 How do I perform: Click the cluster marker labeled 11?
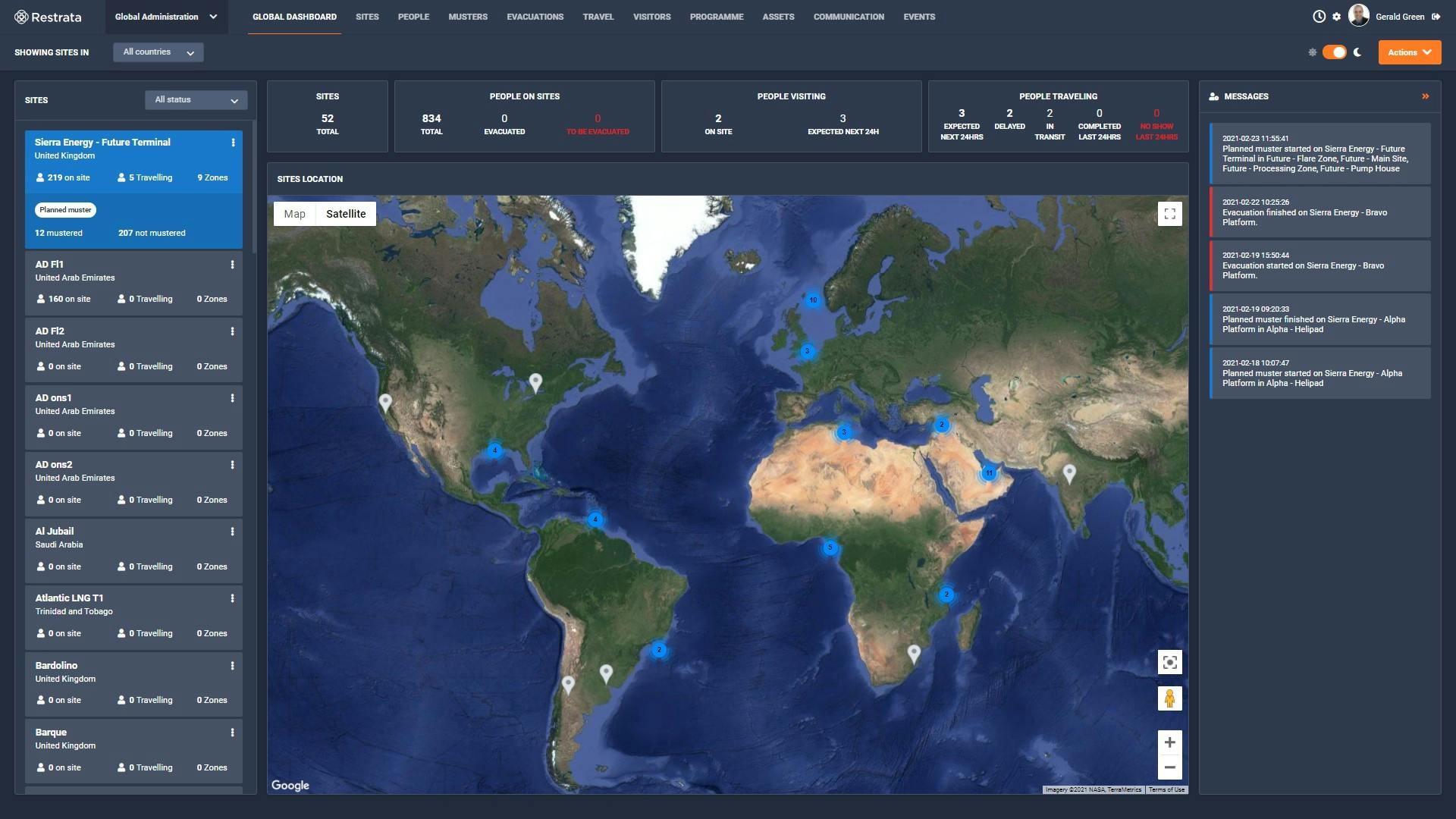989,473
